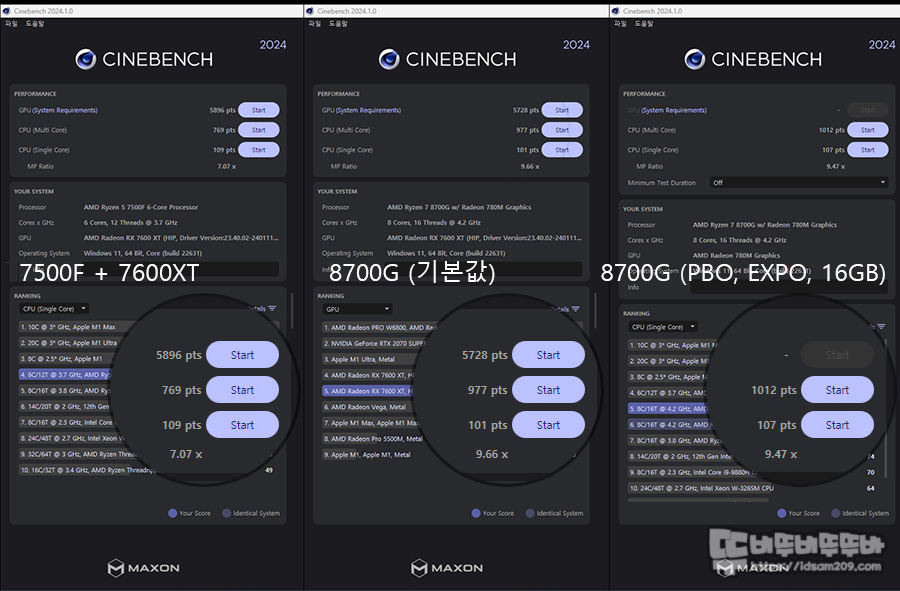This screenshot has width=900, height=591.
Task: Select row '1. AMD Radeon PRO W6800' in middle window
Action: click(380, 328)
